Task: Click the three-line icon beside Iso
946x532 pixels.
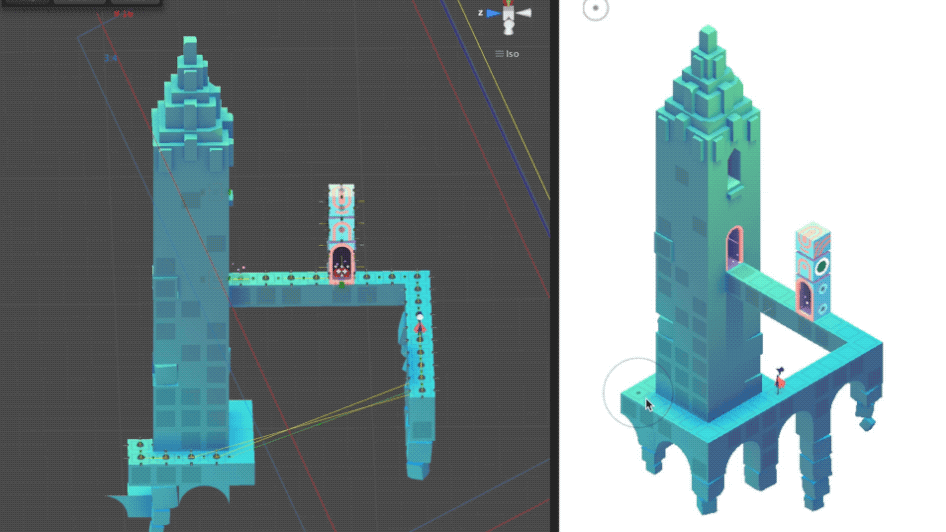Action: pyautogui.click(x=499, y=54)
